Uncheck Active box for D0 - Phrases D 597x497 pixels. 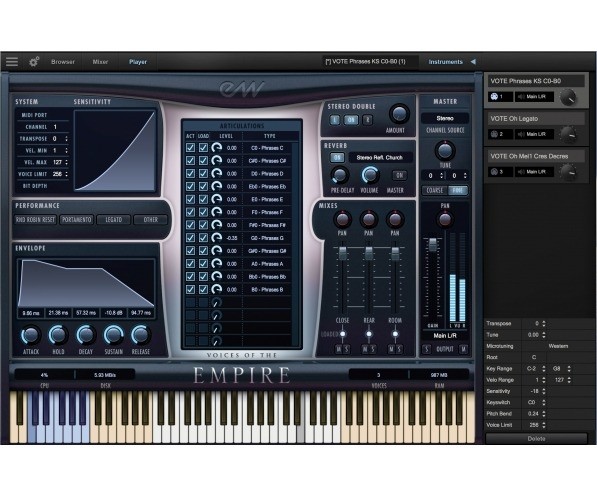point(190,174)
